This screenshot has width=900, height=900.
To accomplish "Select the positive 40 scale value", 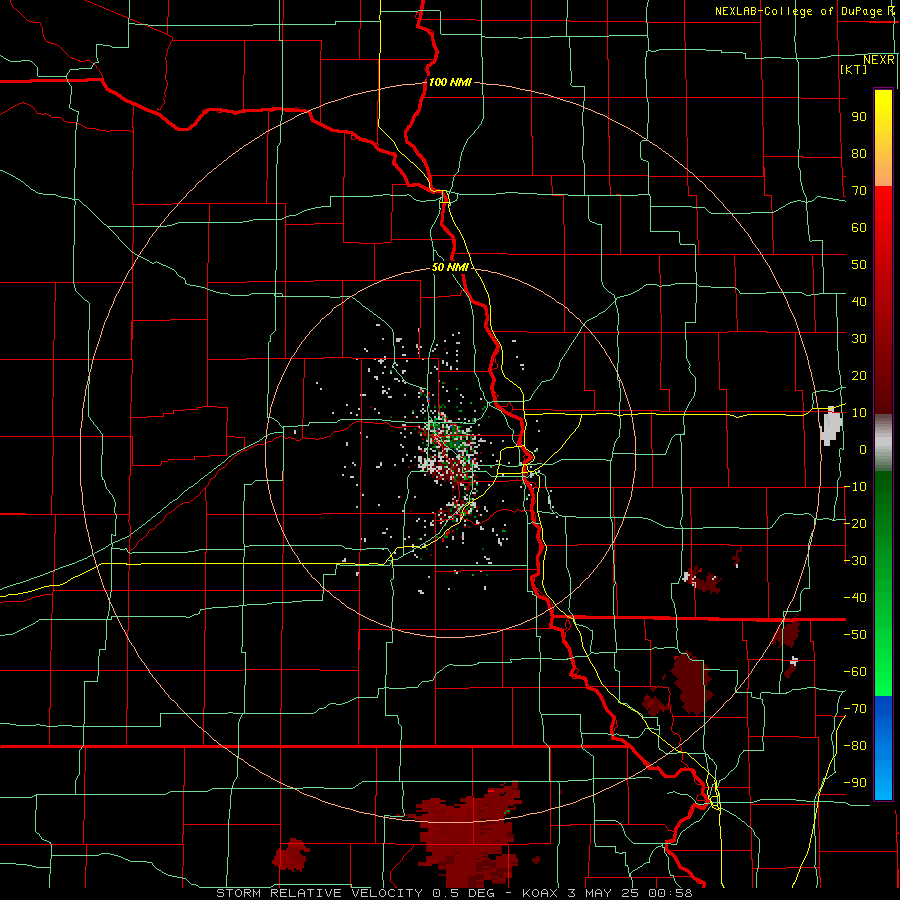I will pyautogui.click(x=859, y=301).
